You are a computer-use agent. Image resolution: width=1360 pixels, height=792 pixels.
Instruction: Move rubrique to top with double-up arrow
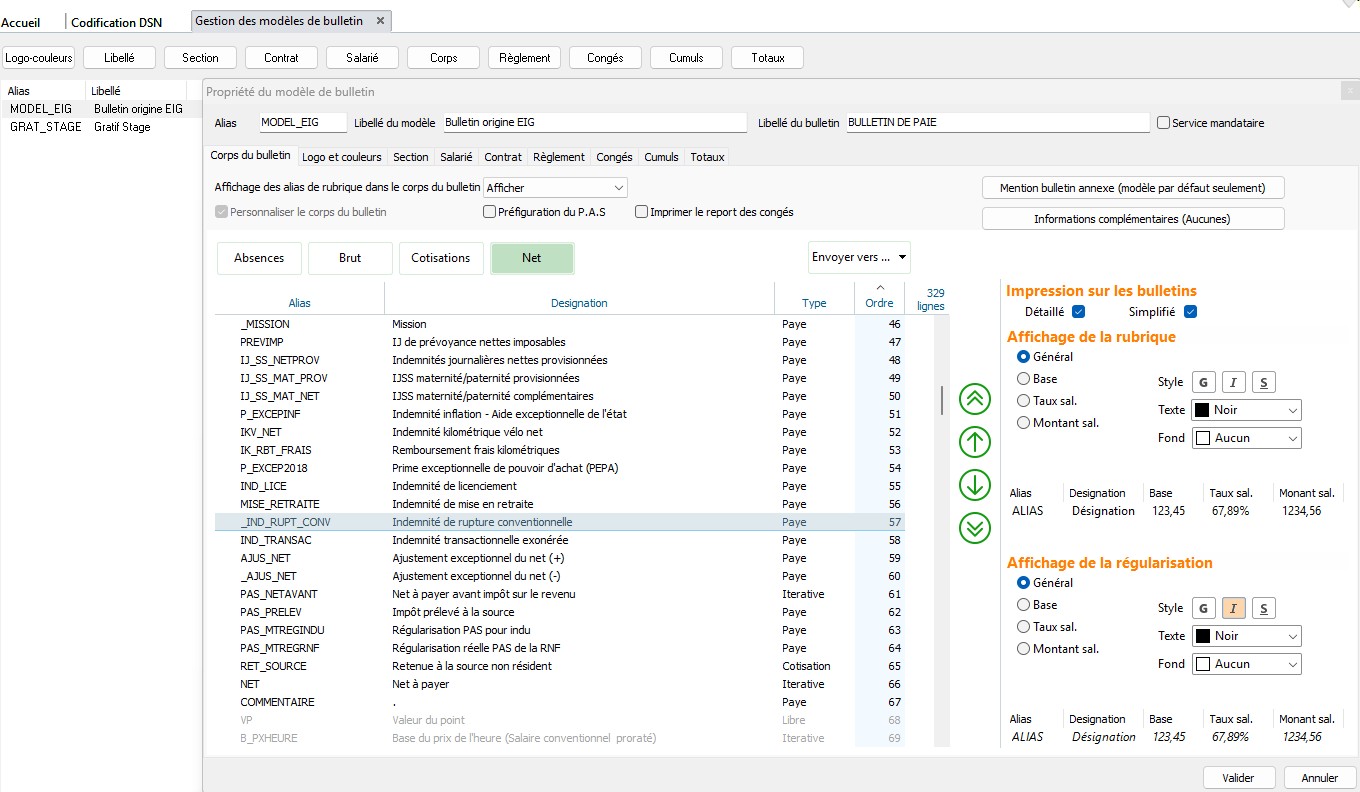coord(974,399)
